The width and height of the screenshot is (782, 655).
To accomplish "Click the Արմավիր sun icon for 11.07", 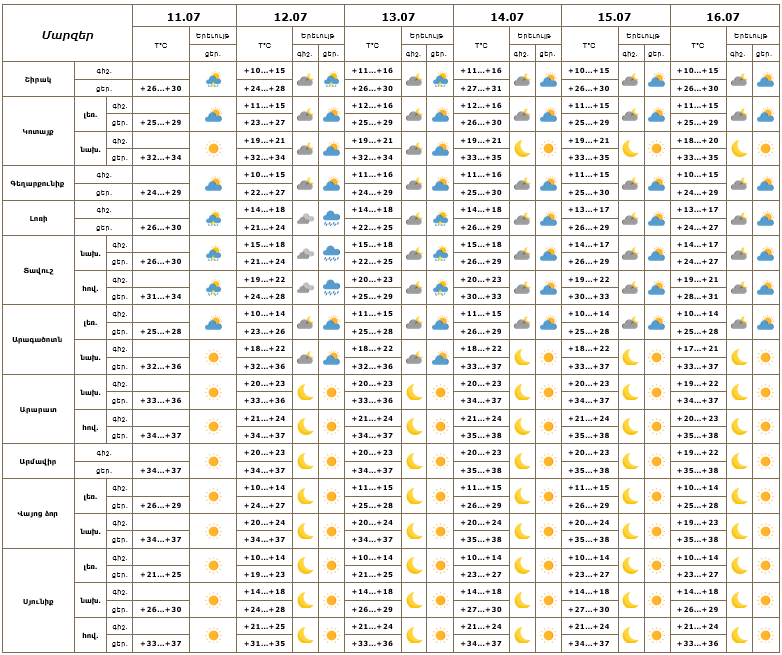I will point(213,461).
